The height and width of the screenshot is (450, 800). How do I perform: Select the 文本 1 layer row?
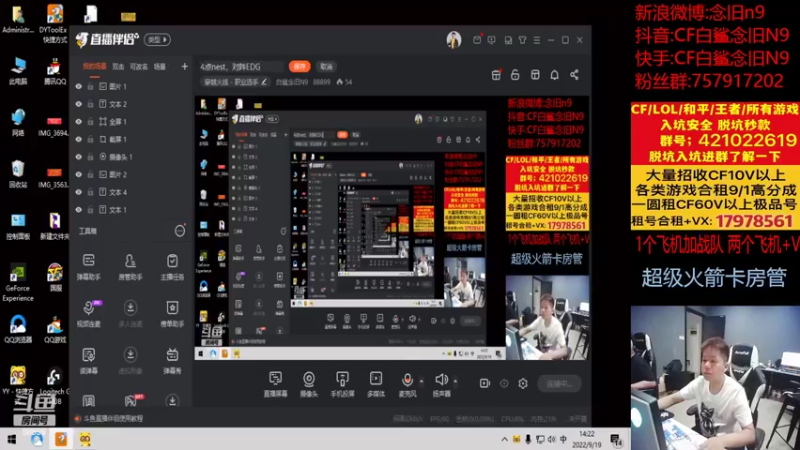point(131,210)
